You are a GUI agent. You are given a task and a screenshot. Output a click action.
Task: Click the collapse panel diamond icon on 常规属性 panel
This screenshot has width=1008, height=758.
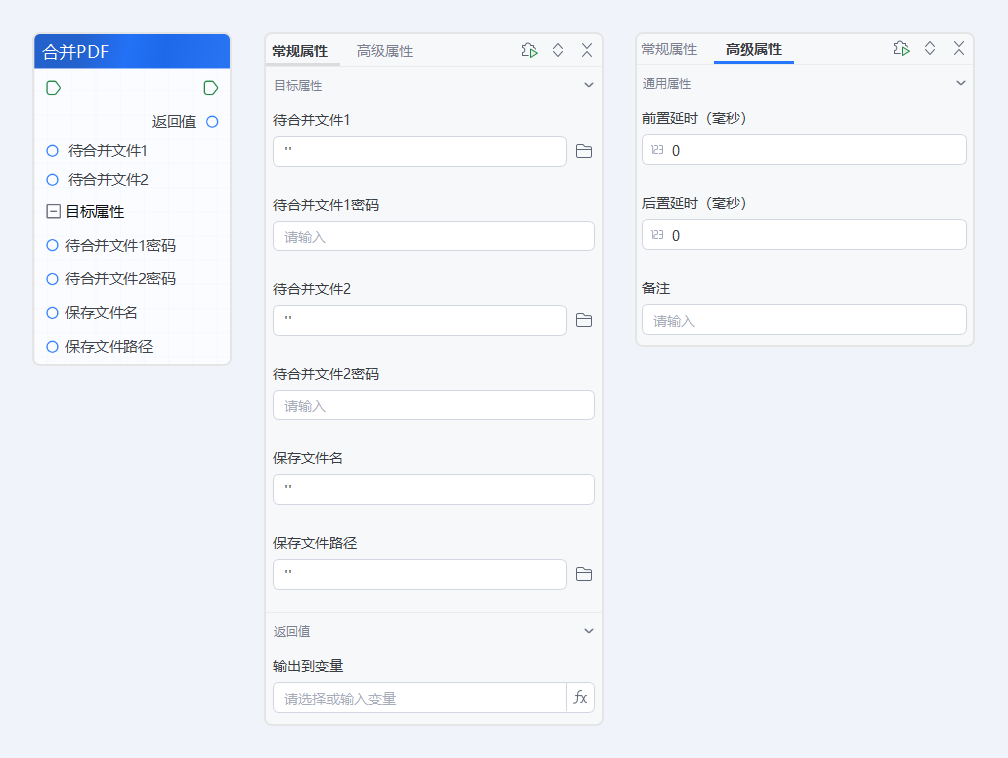click(557, 49)
